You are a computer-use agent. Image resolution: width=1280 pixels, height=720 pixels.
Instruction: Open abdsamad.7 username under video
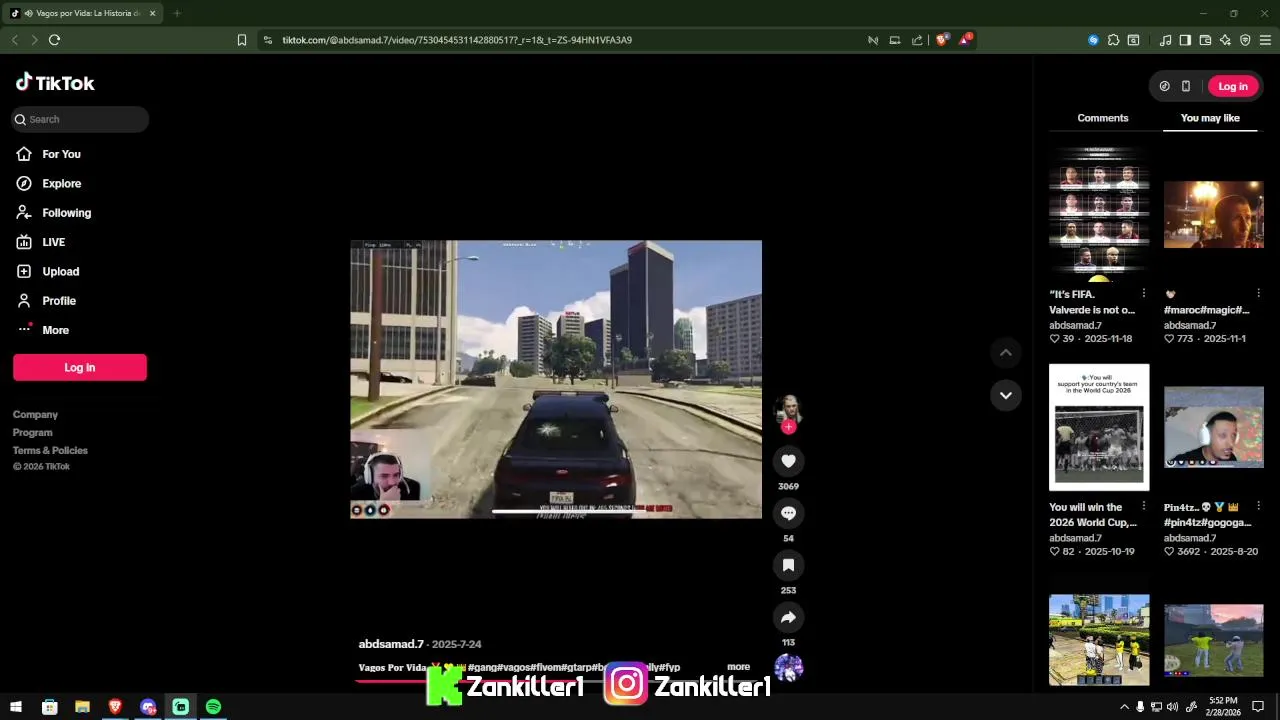click(391, 644)
